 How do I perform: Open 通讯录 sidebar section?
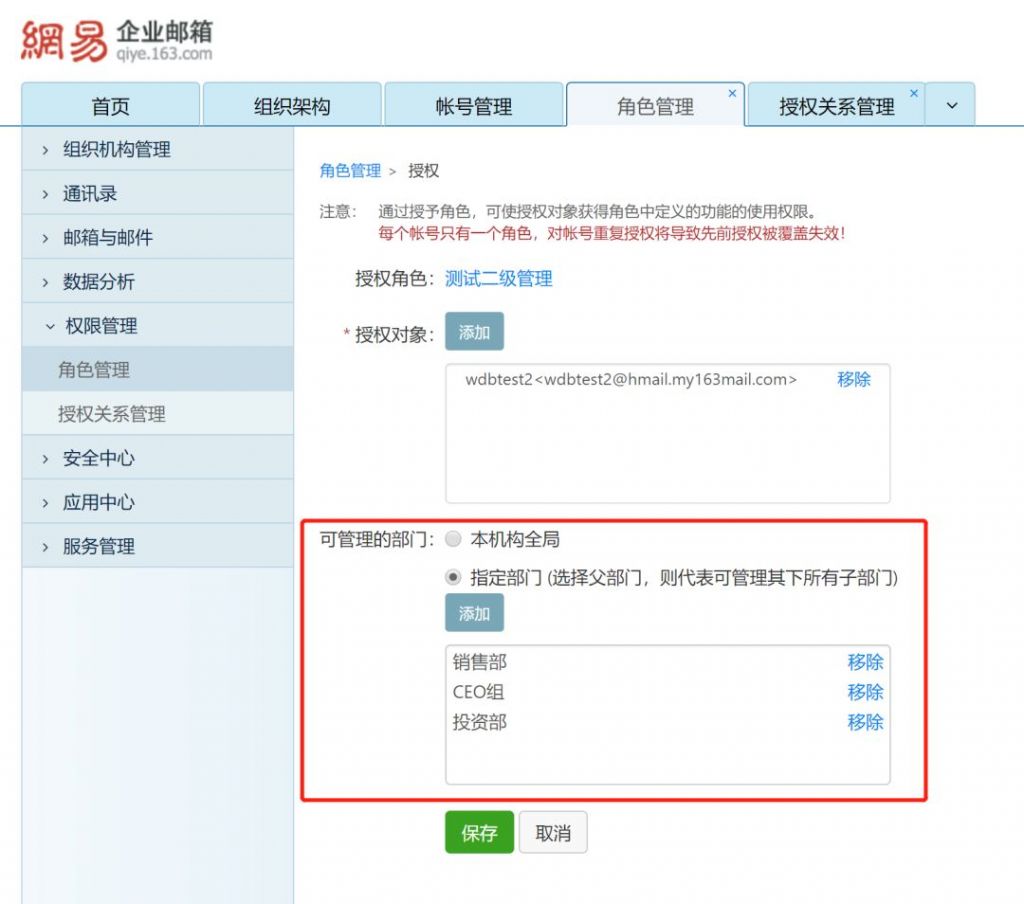point(157,193)
